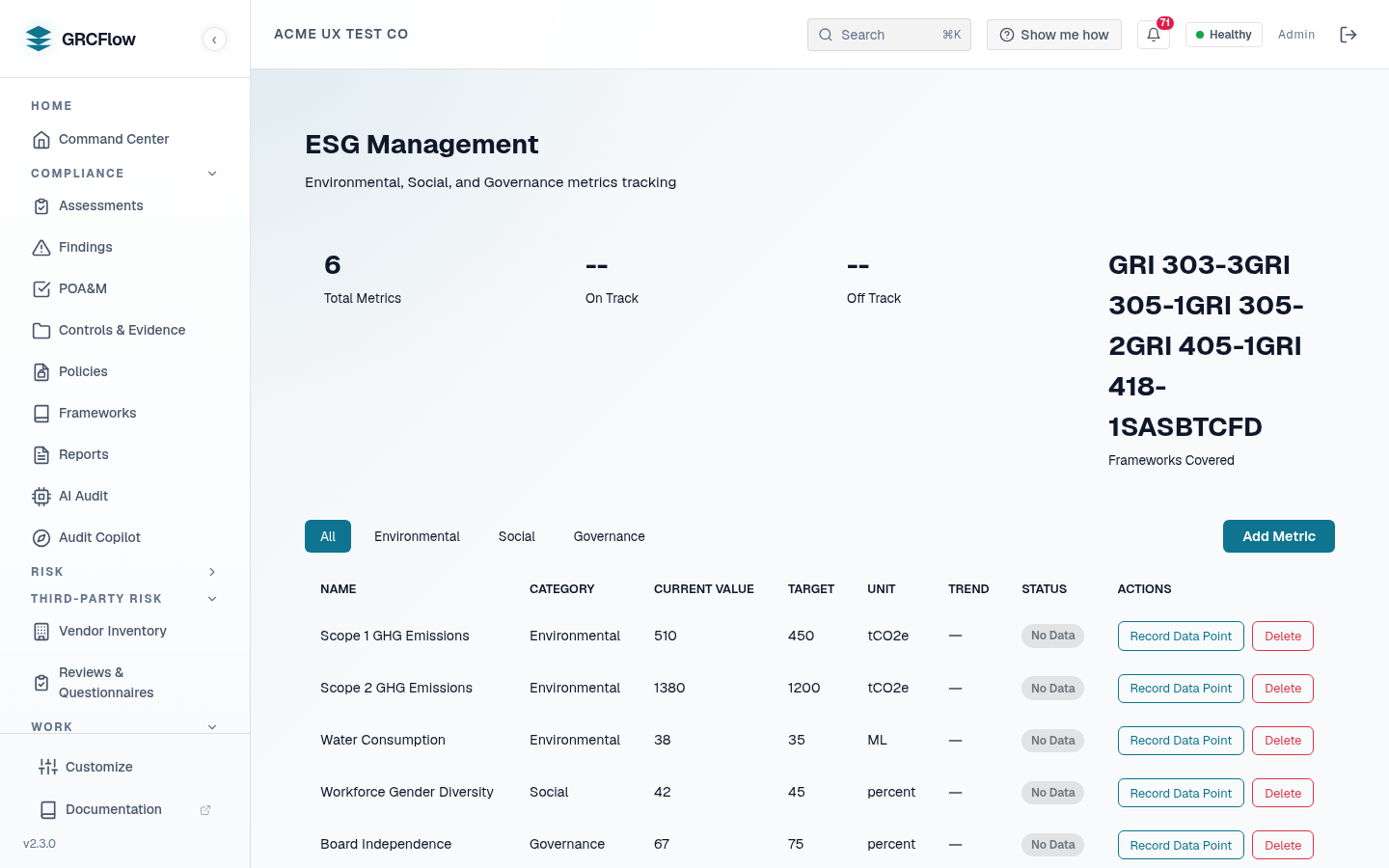Collapse the COMPLIANCE section chevron
1389x868 pixels.
tap(212, 174)
